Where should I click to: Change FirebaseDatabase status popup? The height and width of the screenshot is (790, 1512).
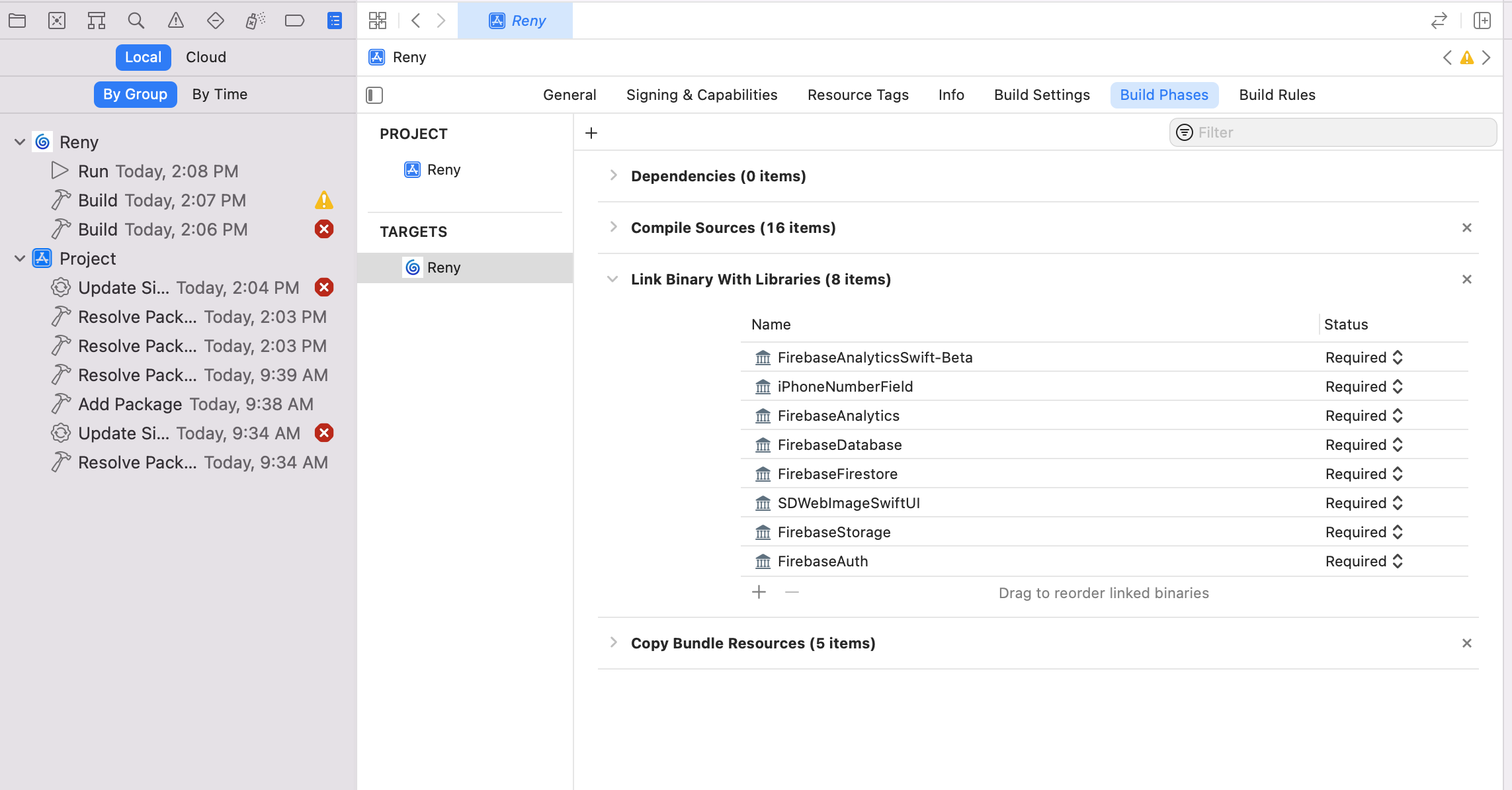click(x=1364, y=445)
